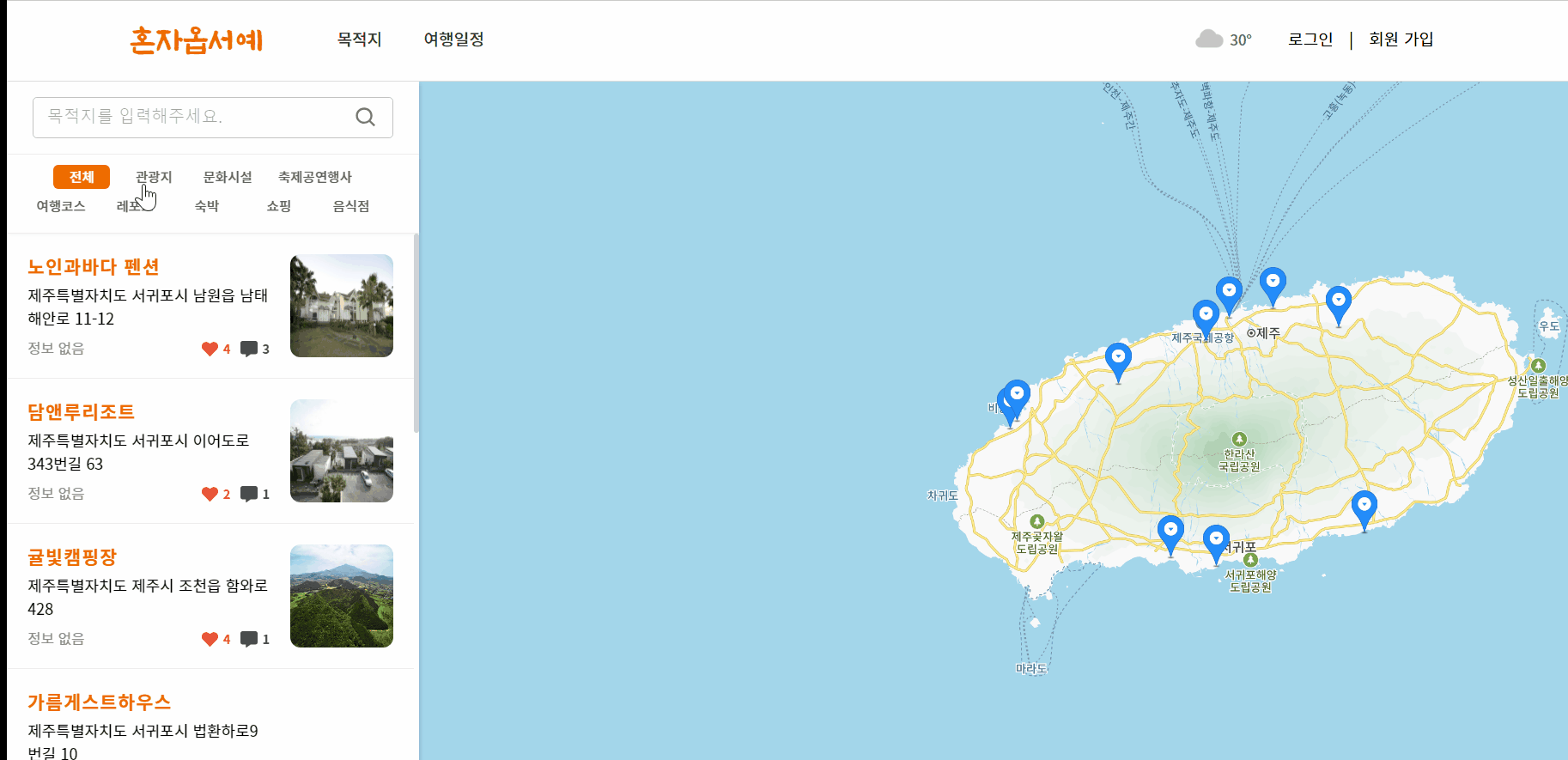
Task: Click the 노인과바다 펜션 thumbnail photo
Action: coord(342,306)
